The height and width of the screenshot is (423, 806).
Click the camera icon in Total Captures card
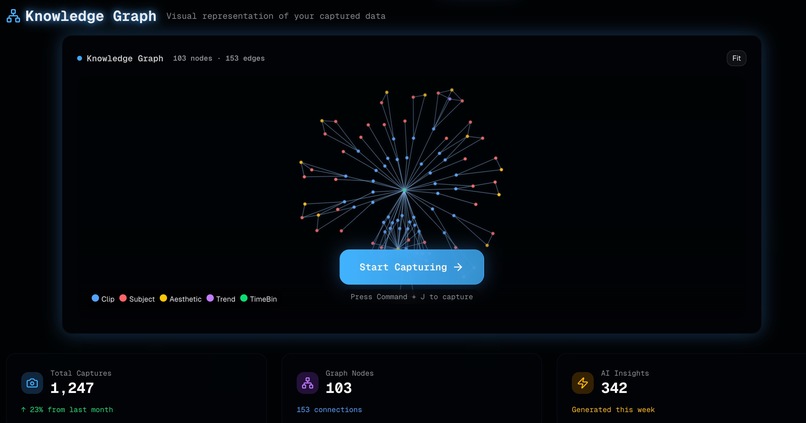click(x=32, y=383)
